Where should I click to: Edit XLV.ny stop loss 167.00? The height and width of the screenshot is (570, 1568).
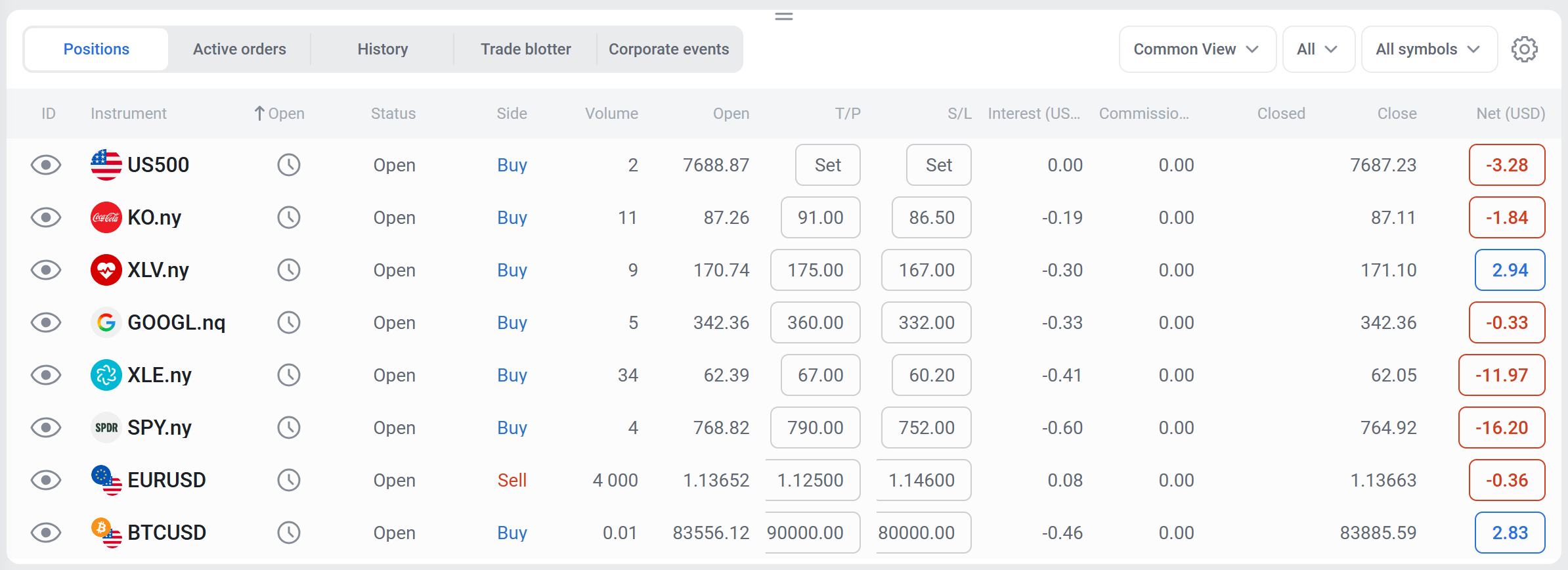[926, 270]
